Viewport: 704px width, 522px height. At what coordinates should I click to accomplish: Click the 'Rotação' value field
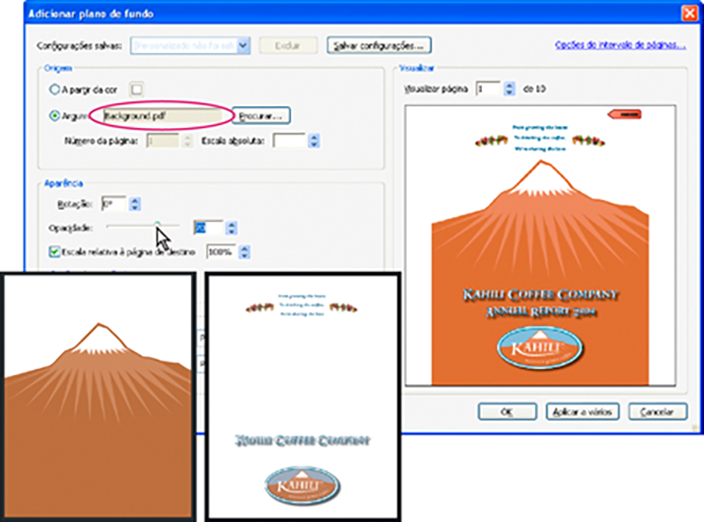point(114,204)
